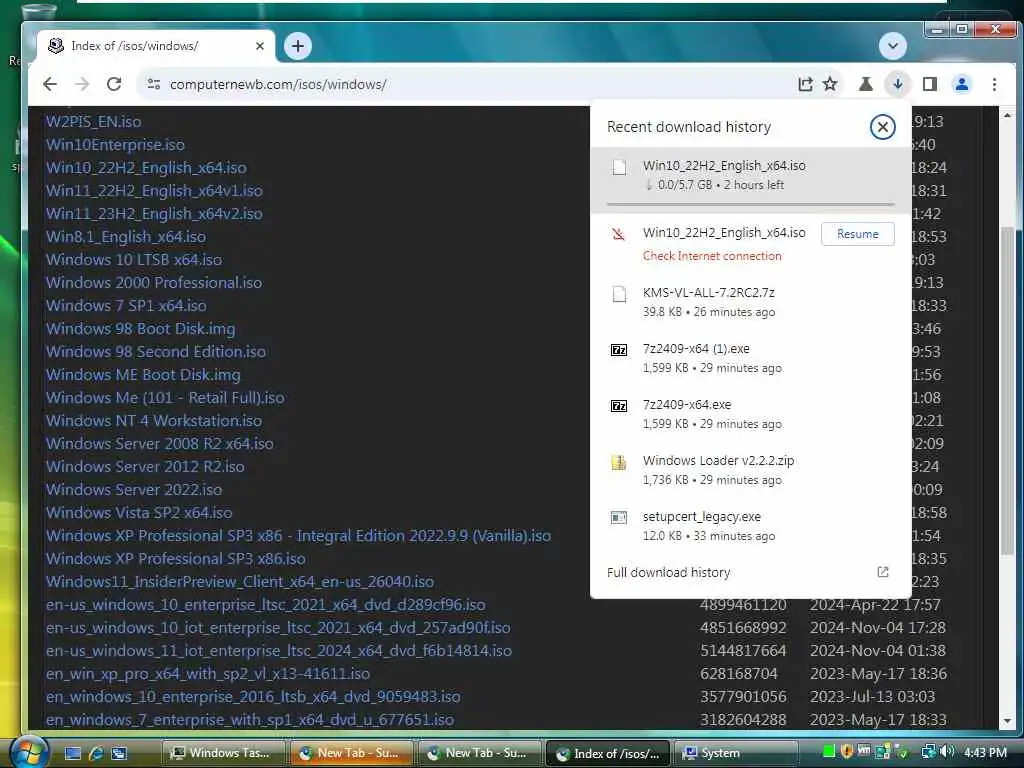Reload the current page
The image size is (1024, 768).
[114, 84]
